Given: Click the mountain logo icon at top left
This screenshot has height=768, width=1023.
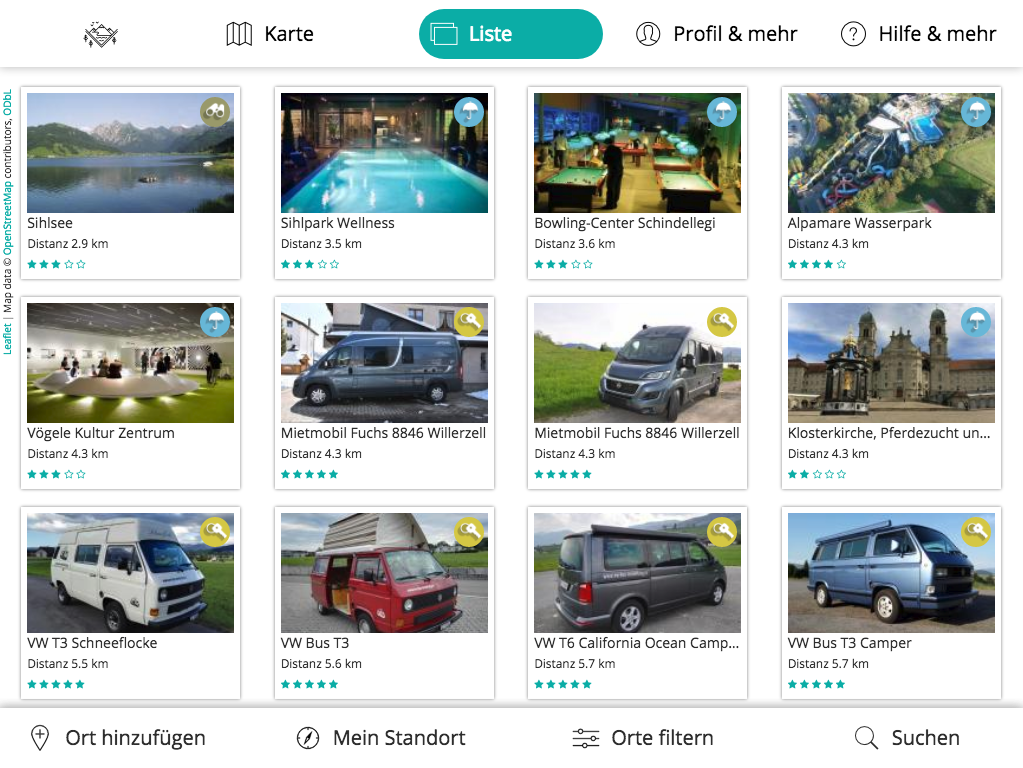Looking at the screenshot, I should pyautogui.click(x=100, y=35).
